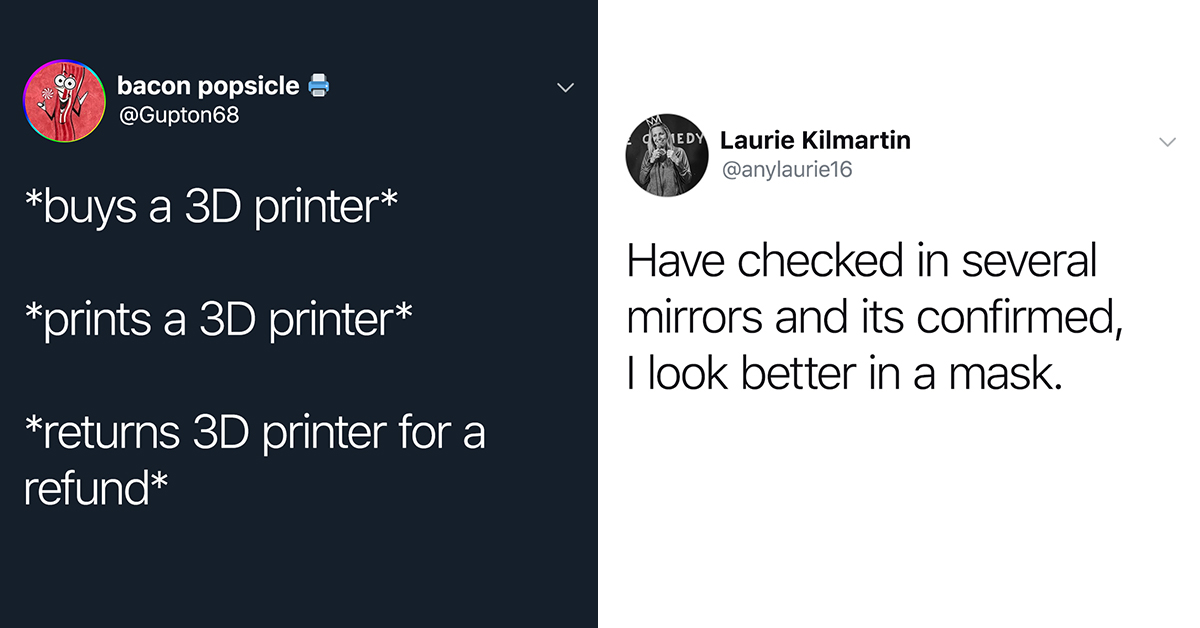The image size is (1200, 628).
Task: Click the word "refund*" on the last line
Action: (x=95, y=489)
